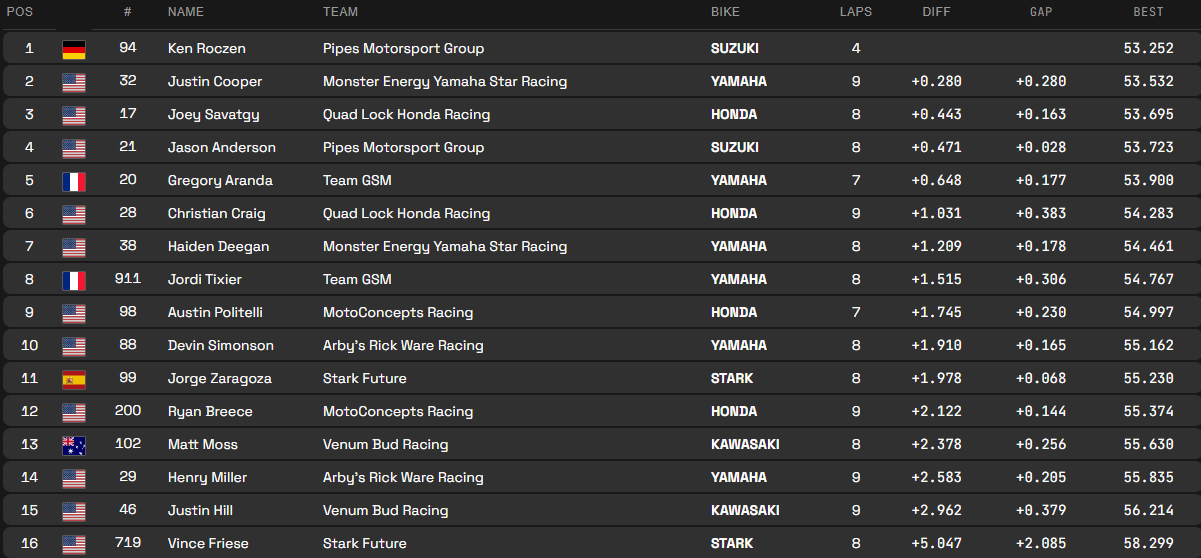Click Joey Savatgy's best time 53.695

coord(1148,114)
